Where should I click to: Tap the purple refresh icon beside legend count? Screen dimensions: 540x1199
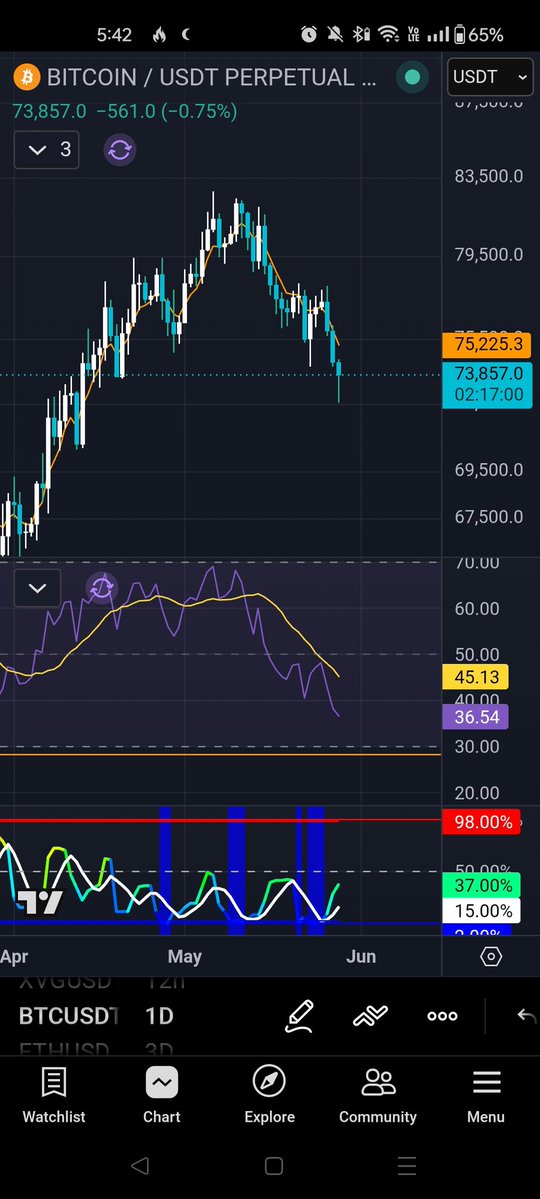(x=119, y=150)
